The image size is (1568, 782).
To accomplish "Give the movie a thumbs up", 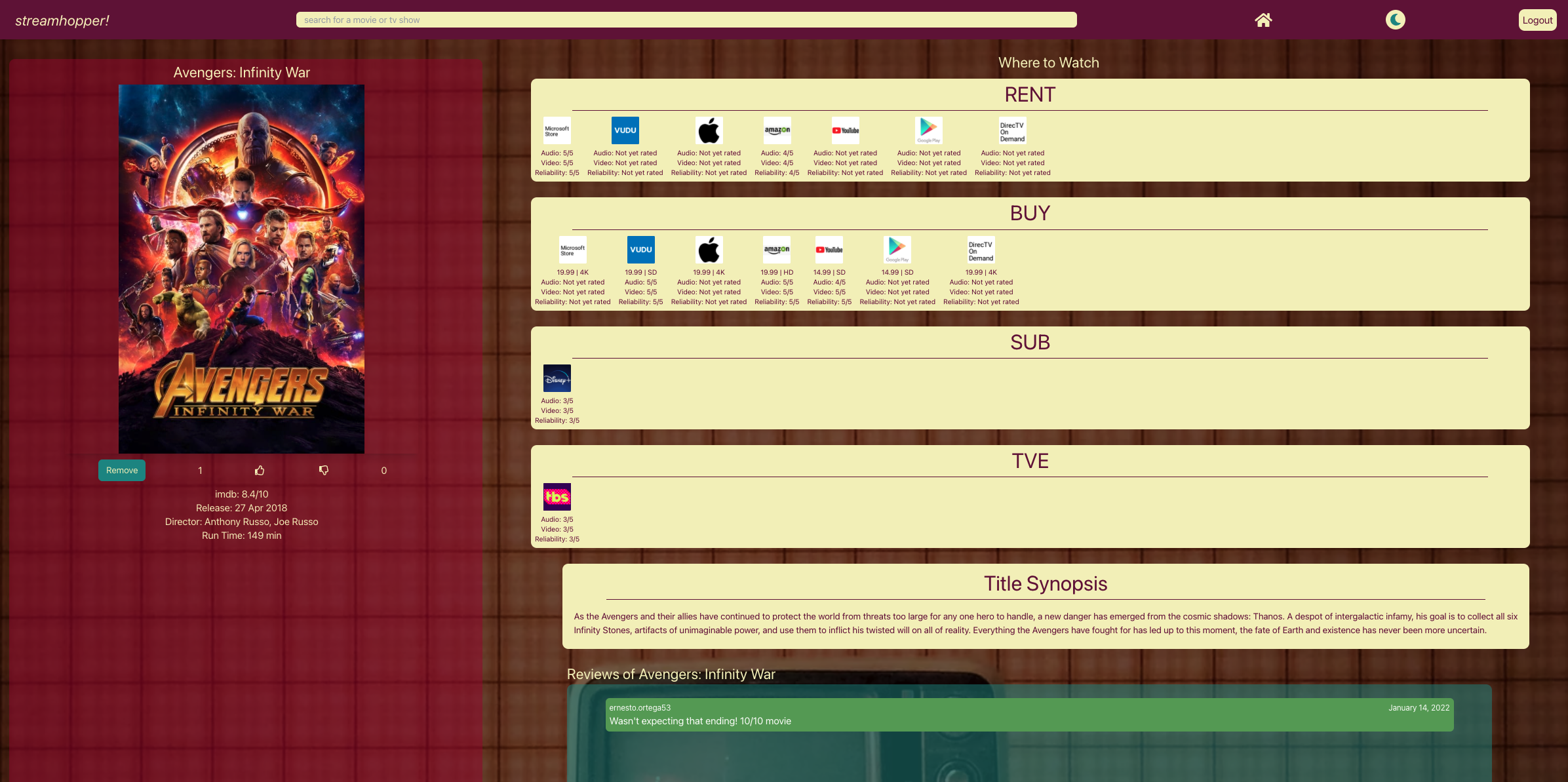I will 260,470.
